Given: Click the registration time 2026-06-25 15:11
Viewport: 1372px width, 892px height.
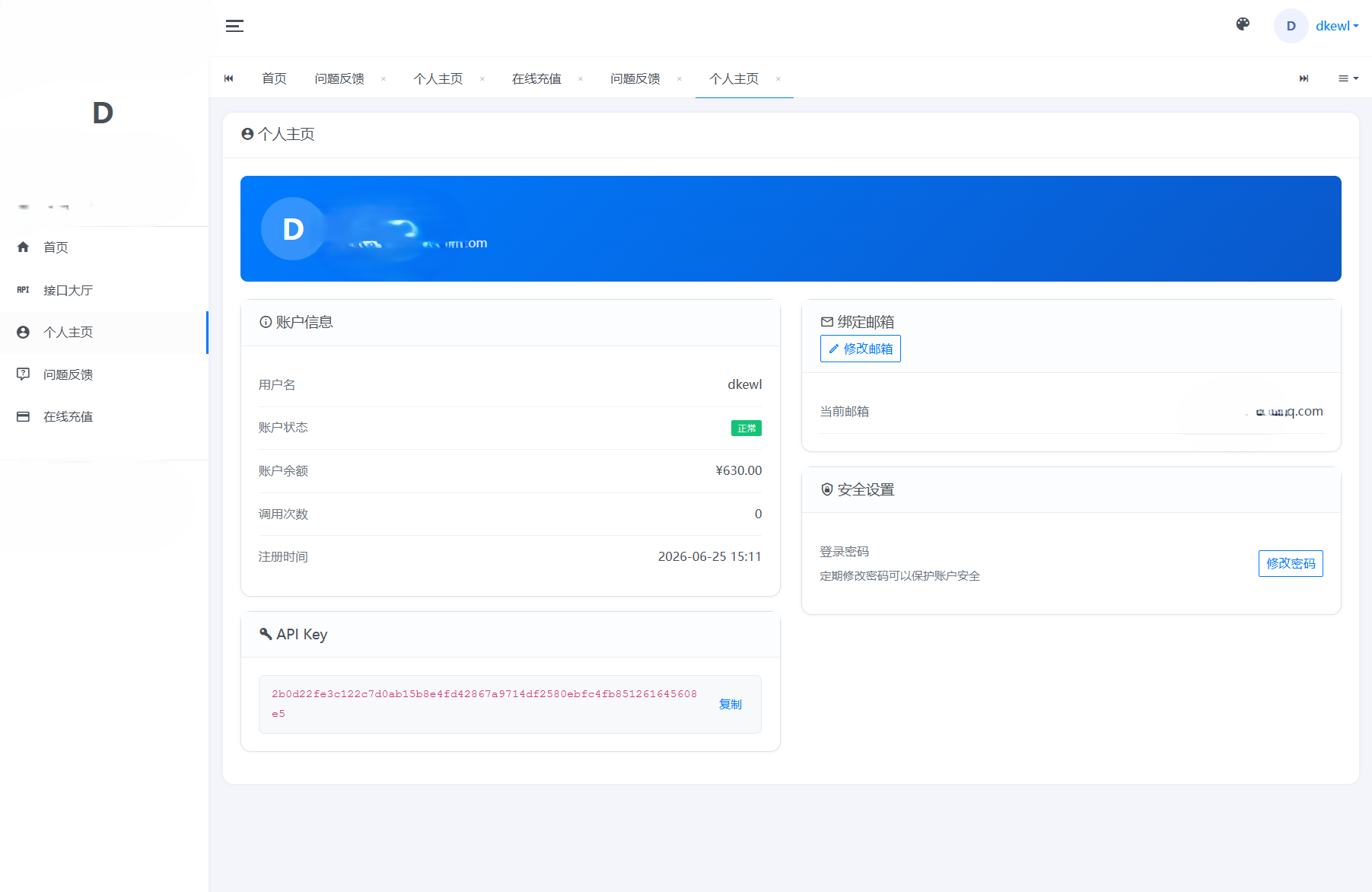Looking at the screenshot, I should (x=710, y=556).
